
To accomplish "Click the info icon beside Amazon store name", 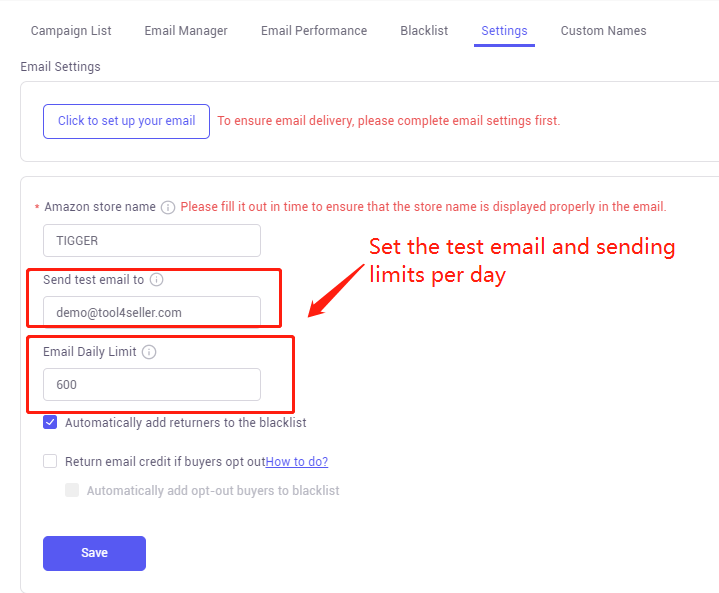I will pyautogui.click(x=168, y=207).
